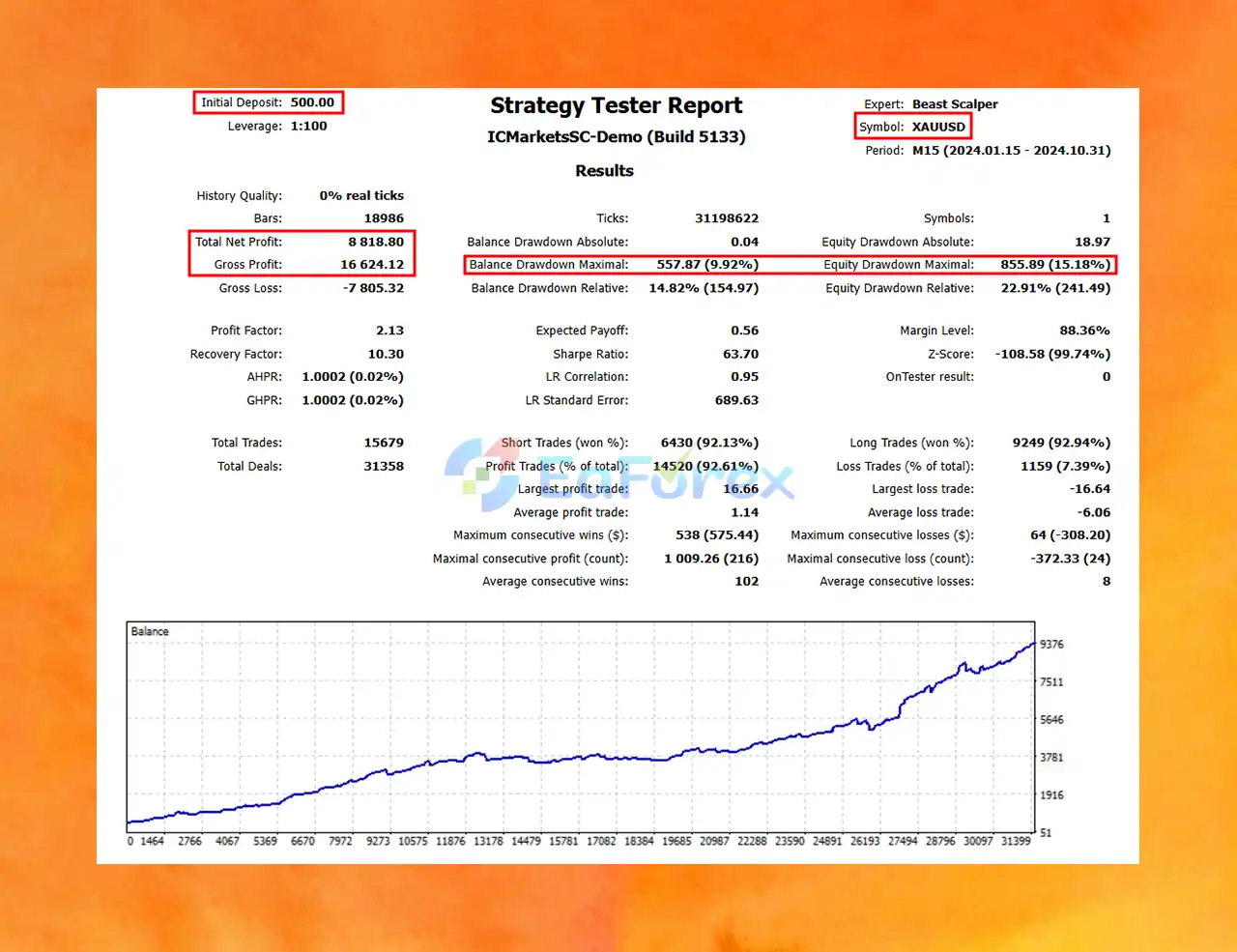Click the 15781 x-axis tick label
This screenshot has width=1237, height=952.
[563, 842]
